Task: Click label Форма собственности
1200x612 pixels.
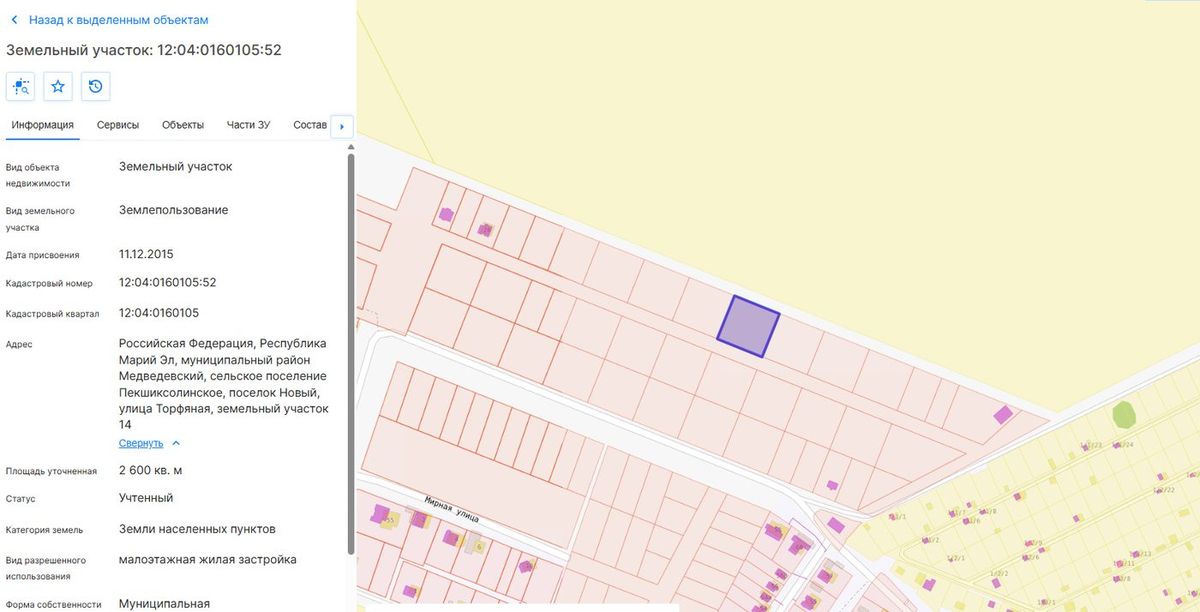Action: 53,605
